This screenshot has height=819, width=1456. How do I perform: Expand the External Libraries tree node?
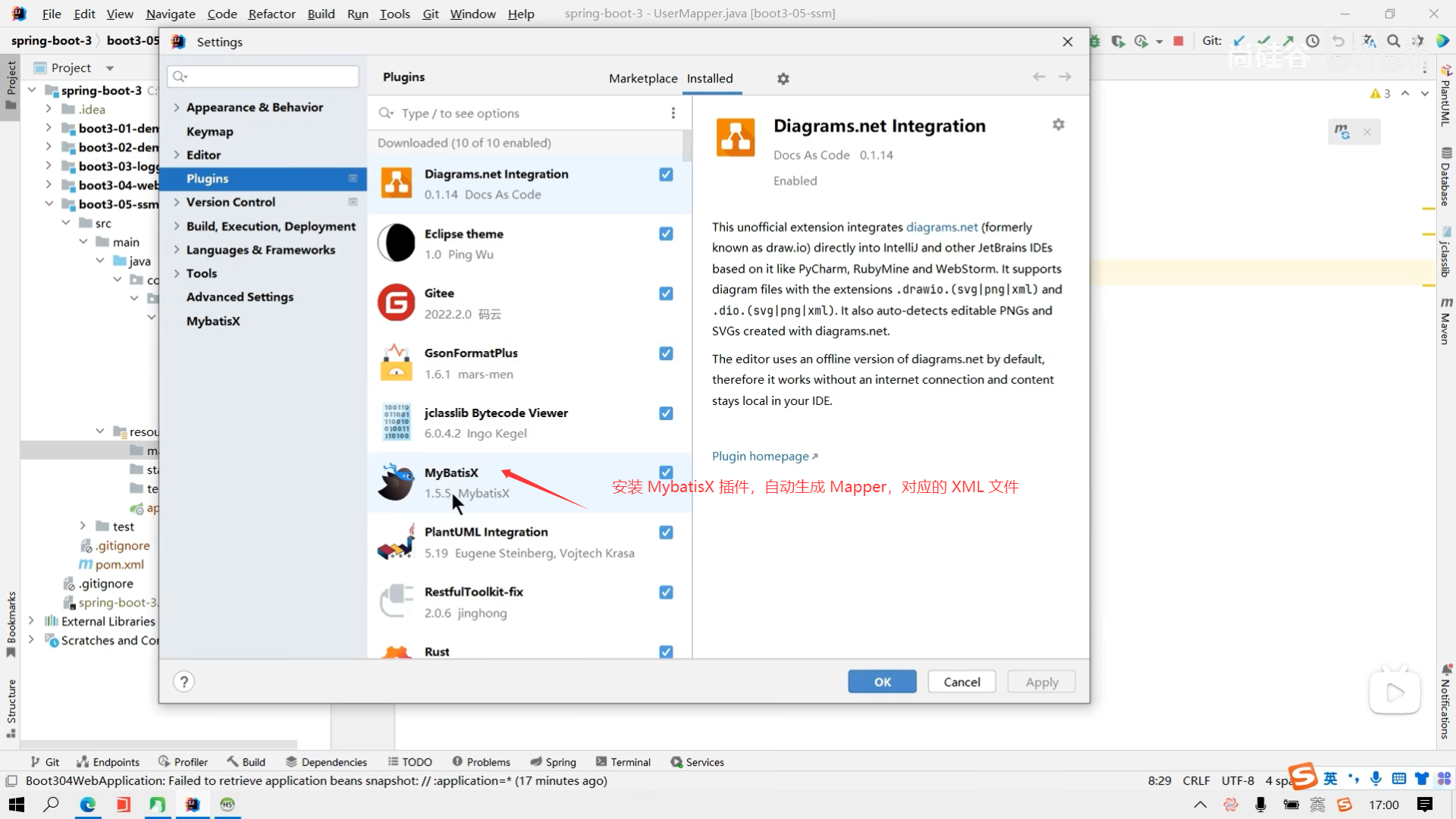point(31,621)
